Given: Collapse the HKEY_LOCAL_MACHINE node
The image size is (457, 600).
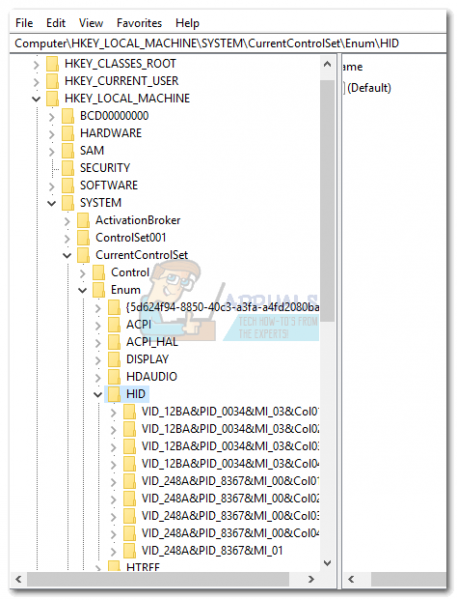Looking at the screenshot, I should [36, 99].
